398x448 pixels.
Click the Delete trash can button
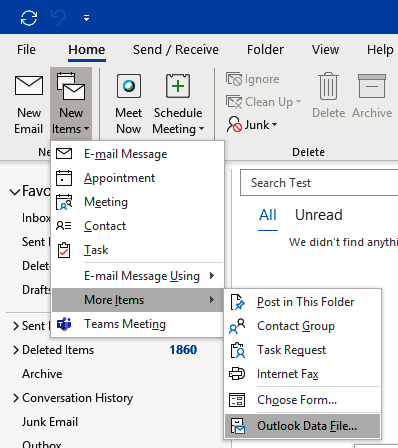pyautogui.click(x=328, y=96)
